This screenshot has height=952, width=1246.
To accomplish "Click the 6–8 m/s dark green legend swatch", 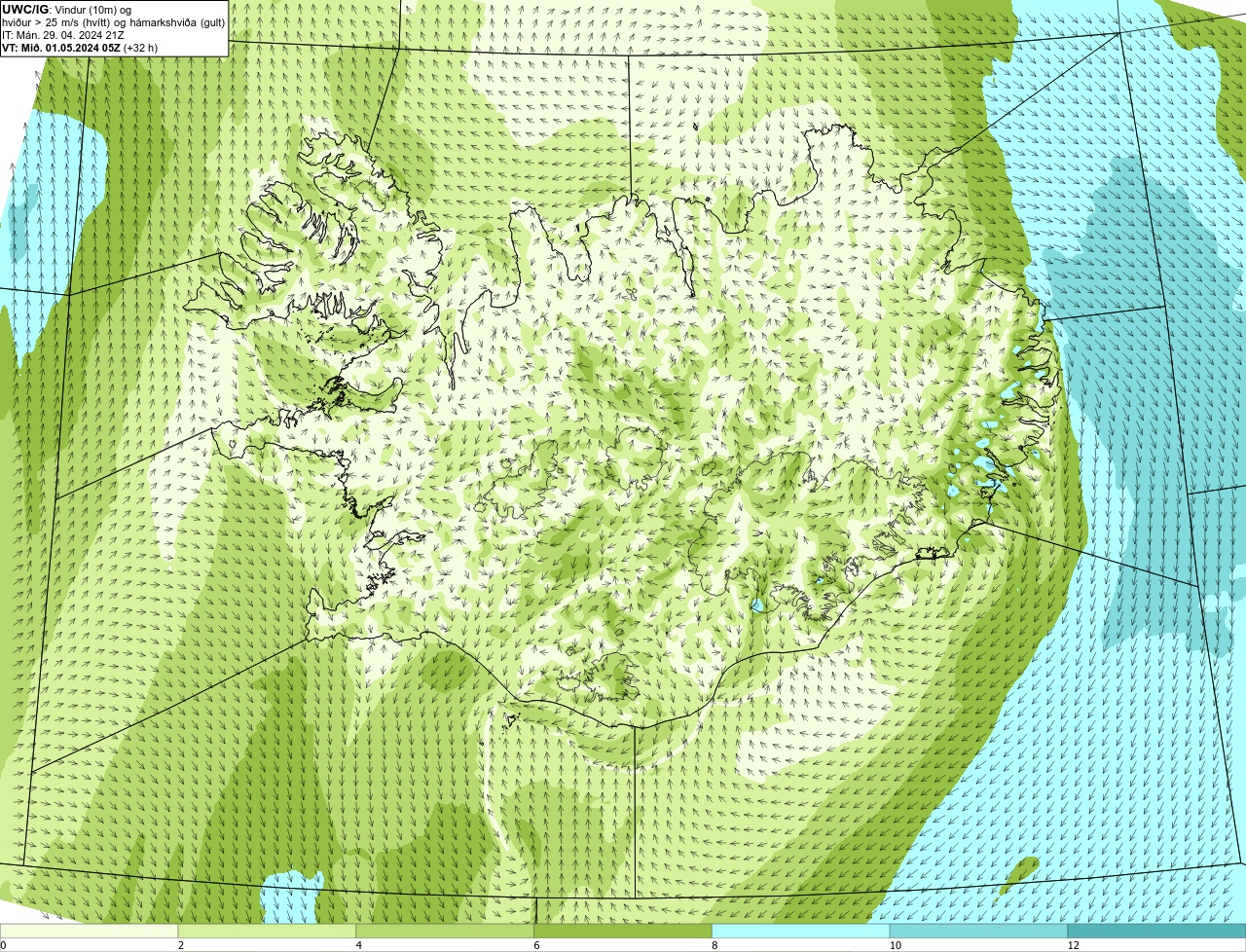I will (x=623, y=931).
